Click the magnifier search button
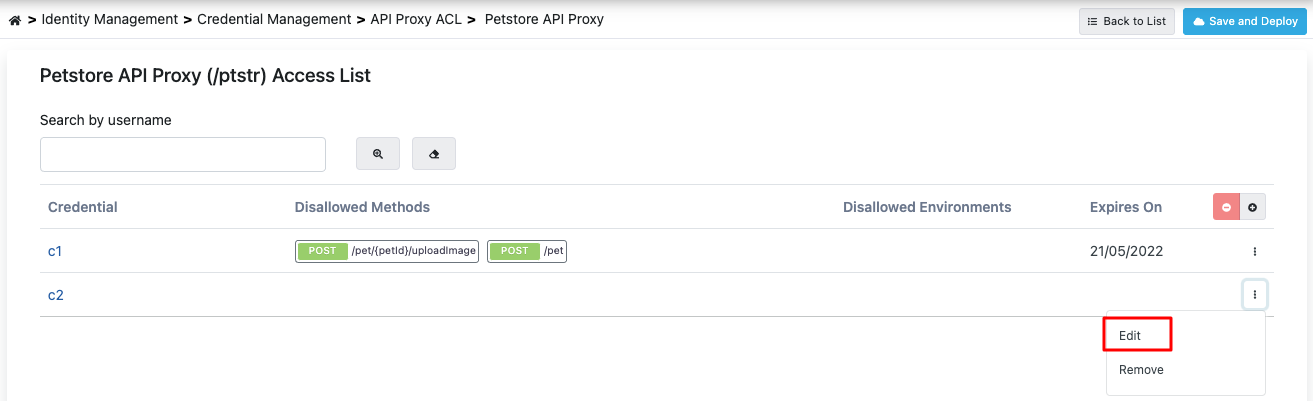The image size is (1313, 401). [378, 154]
